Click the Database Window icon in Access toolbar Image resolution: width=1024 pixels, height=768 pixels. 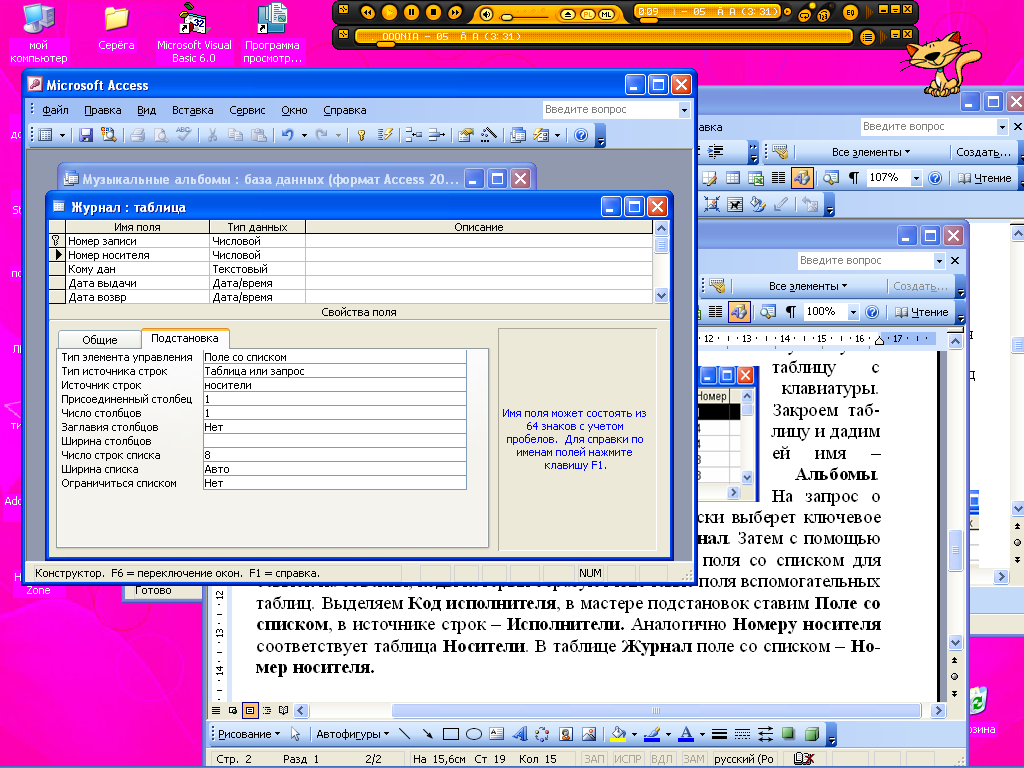(518, 135)
